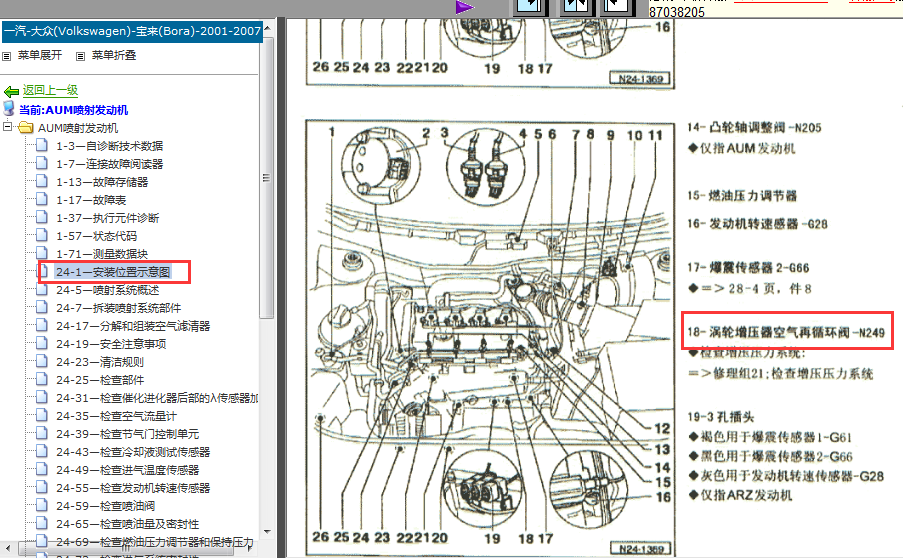Open 1-71—测量数据块 page
The width and height of the screenshot is (903, 558).
click(x=102, y=254)
